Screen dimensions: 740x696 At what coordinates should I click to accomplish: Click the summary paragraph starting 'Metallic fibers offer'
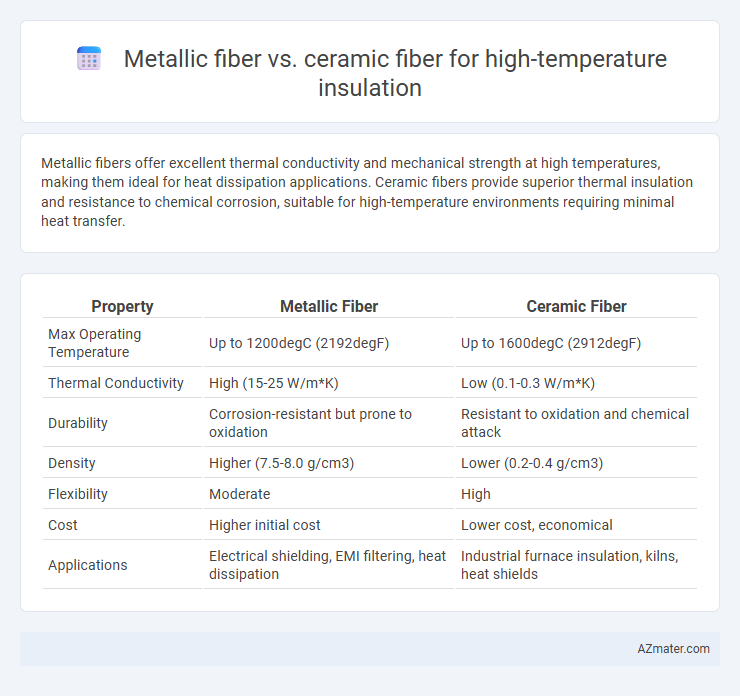click(367, 192)
